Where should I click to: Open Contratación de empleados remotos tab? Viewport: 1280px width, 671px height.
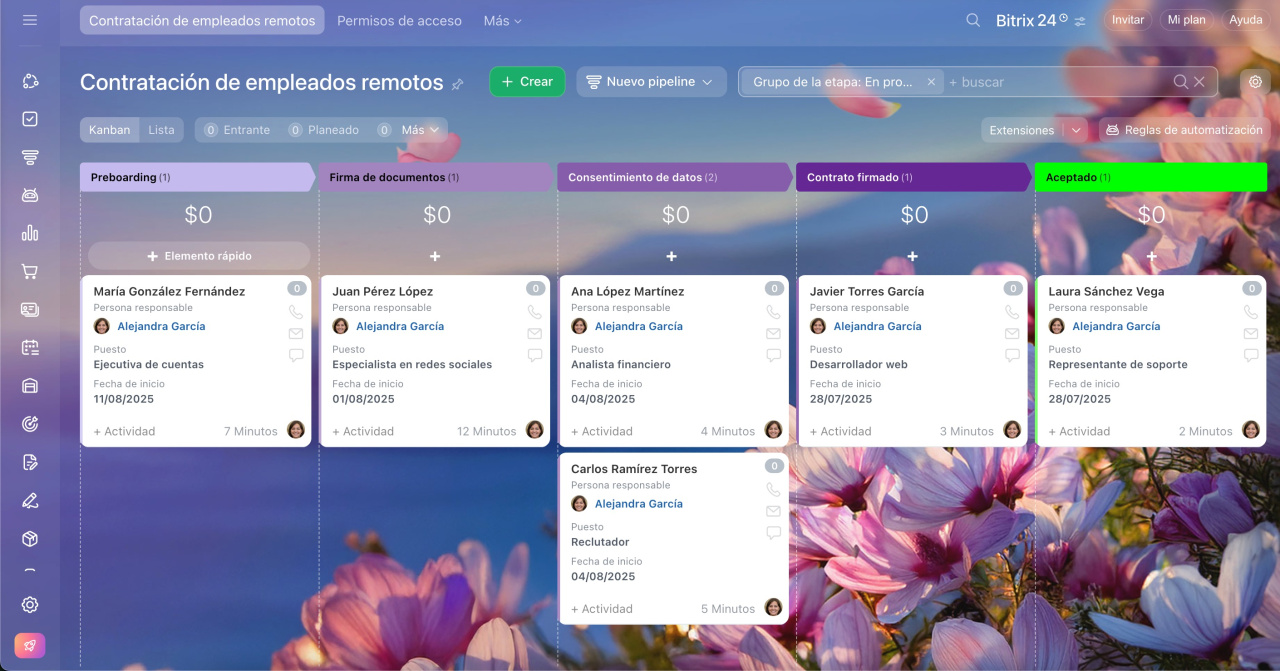pyautogui.click(x=202, y=20)
